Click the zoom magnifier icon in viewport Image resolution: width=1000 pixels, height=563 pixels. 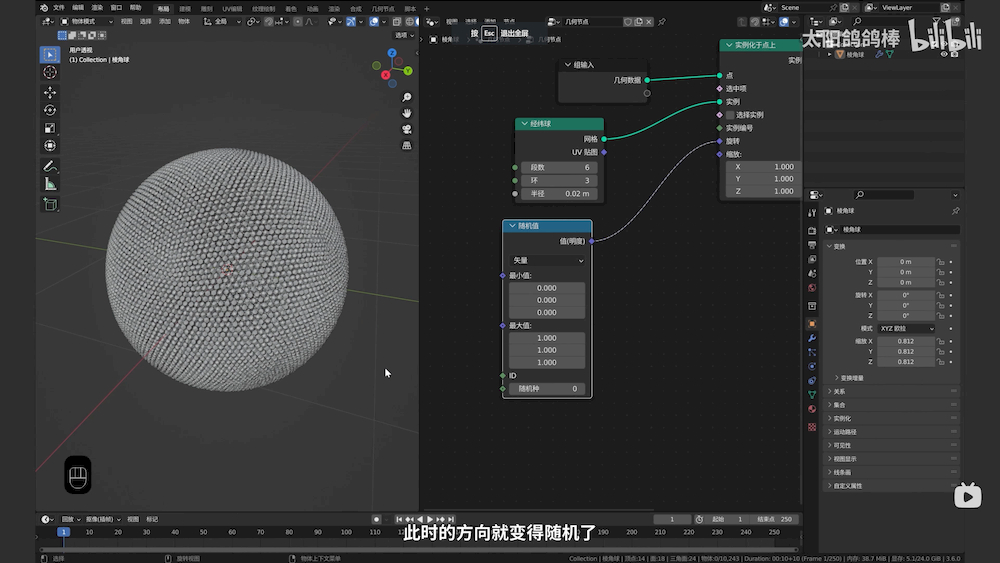point(406,98)
